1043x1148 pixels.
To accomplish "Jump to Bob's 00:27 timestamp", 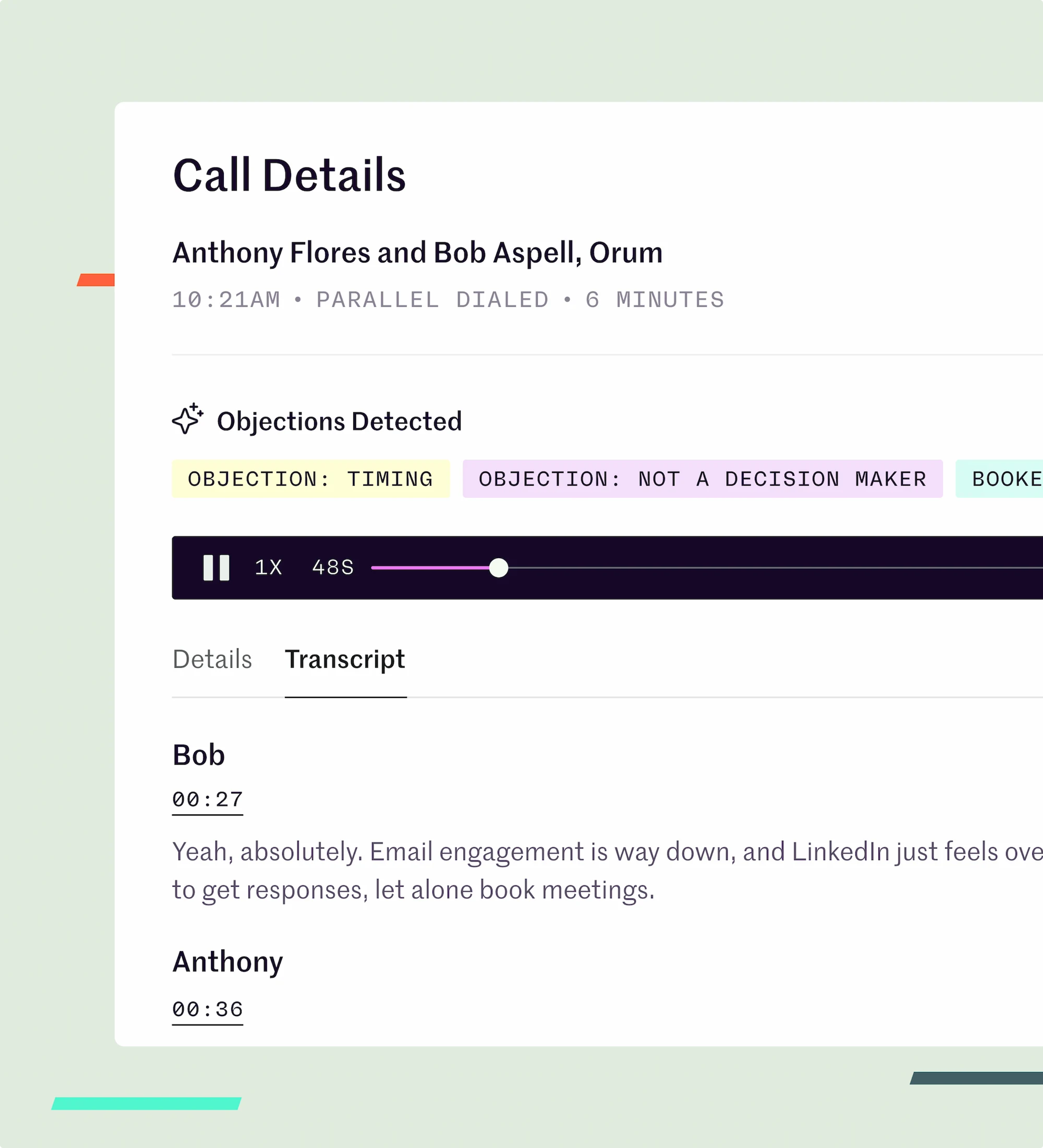I will pyautogui.click(x=207, y=799).
